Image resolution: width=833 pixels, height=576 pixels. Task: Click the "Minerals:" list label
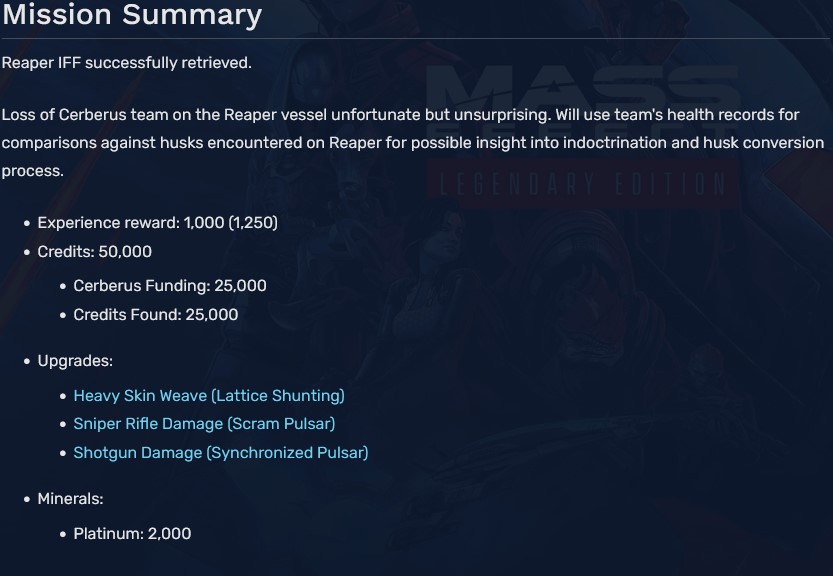(70, 499)
